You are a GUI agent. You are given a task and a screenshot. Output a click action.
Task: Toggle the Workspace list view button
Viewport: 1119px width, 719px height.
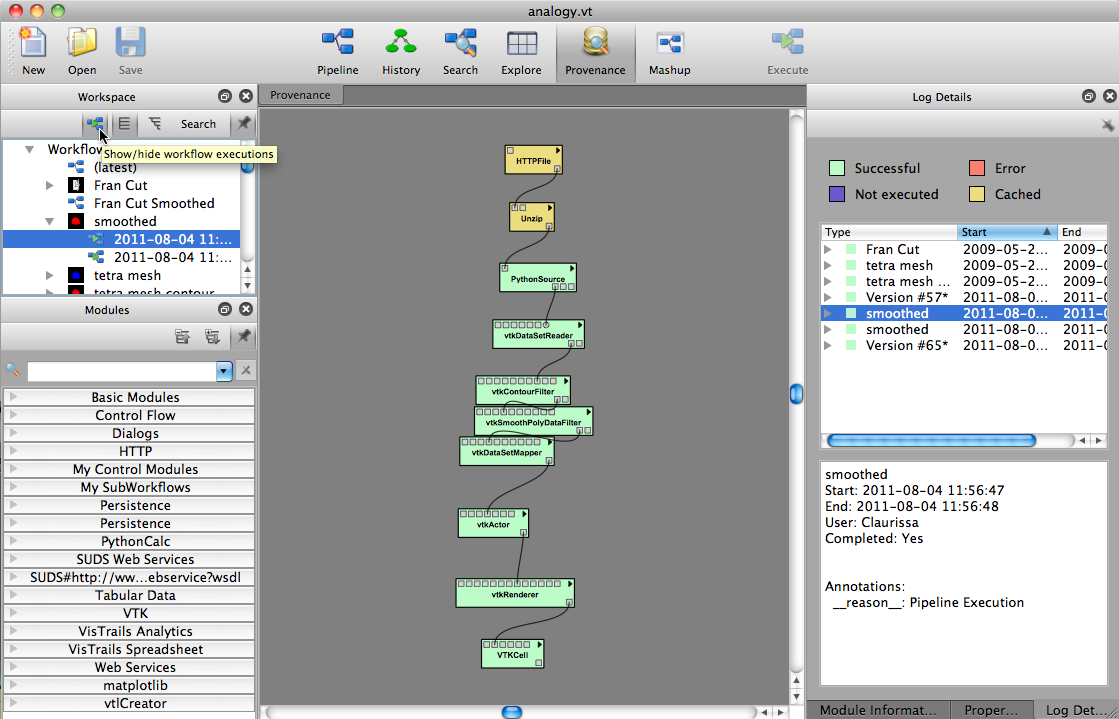click(124, 124)
